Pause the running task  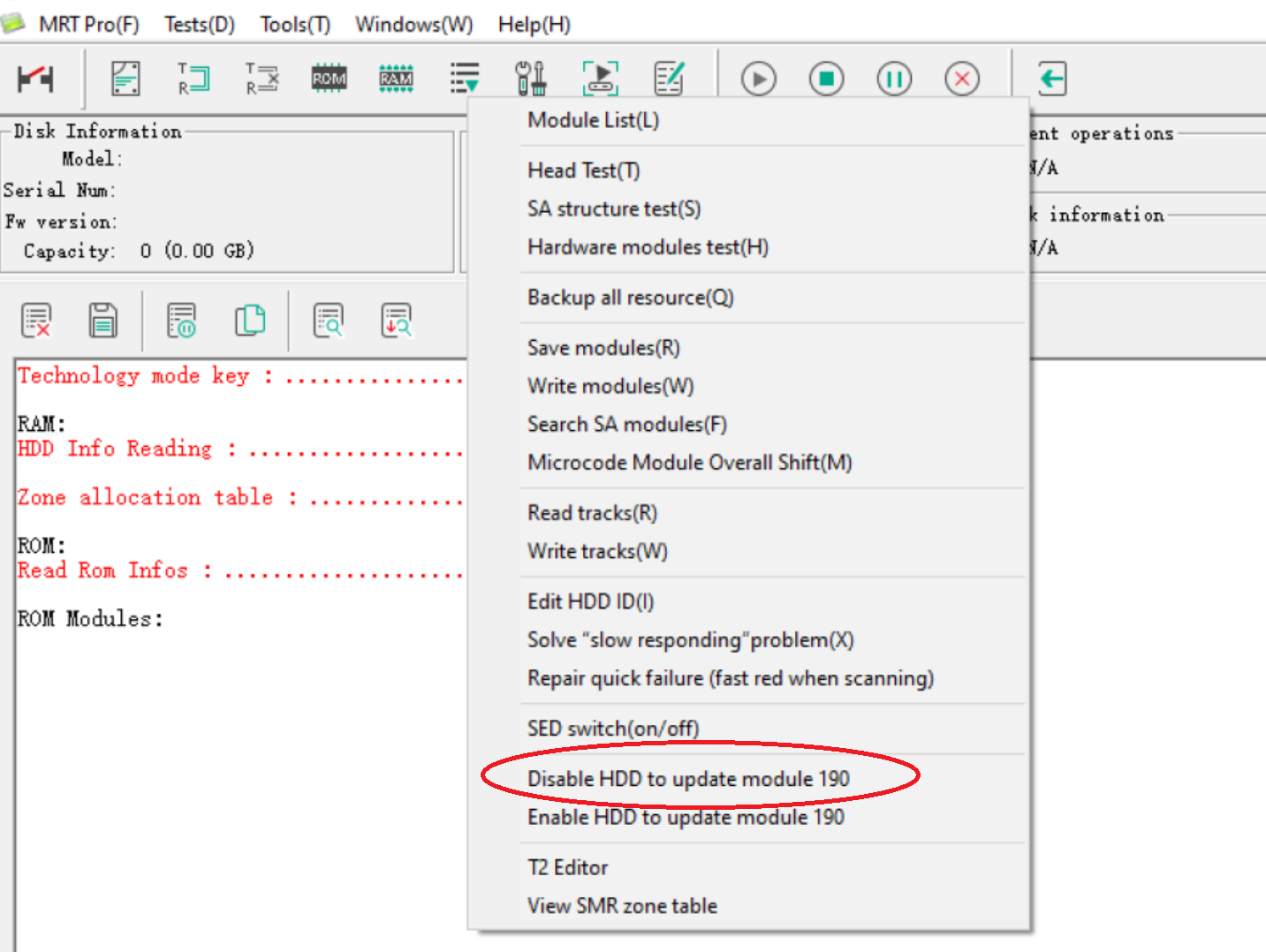894,79
